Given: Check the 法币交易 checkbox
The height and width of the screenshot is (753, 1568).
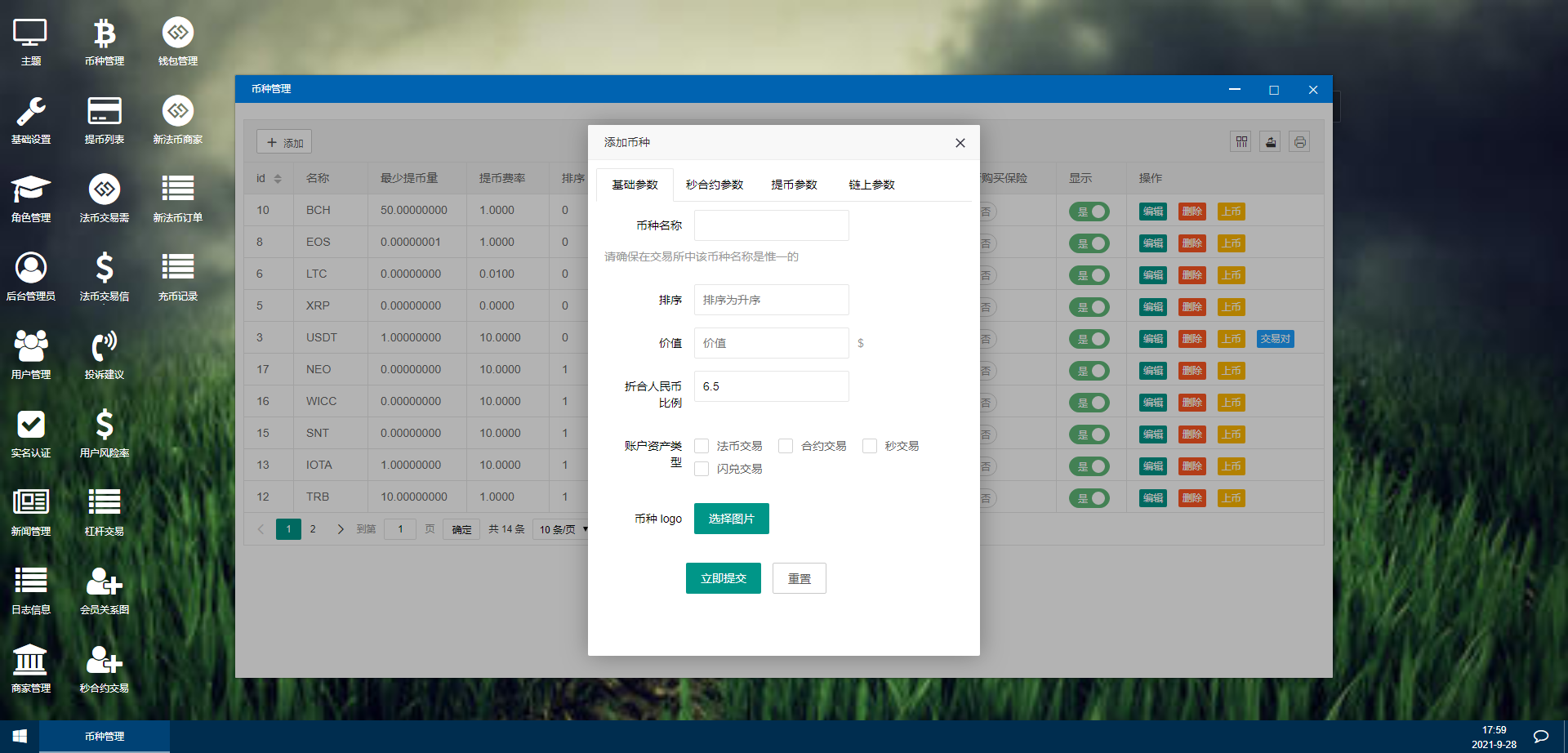Looking at the screenshot, I should click(x=702, y=446).
